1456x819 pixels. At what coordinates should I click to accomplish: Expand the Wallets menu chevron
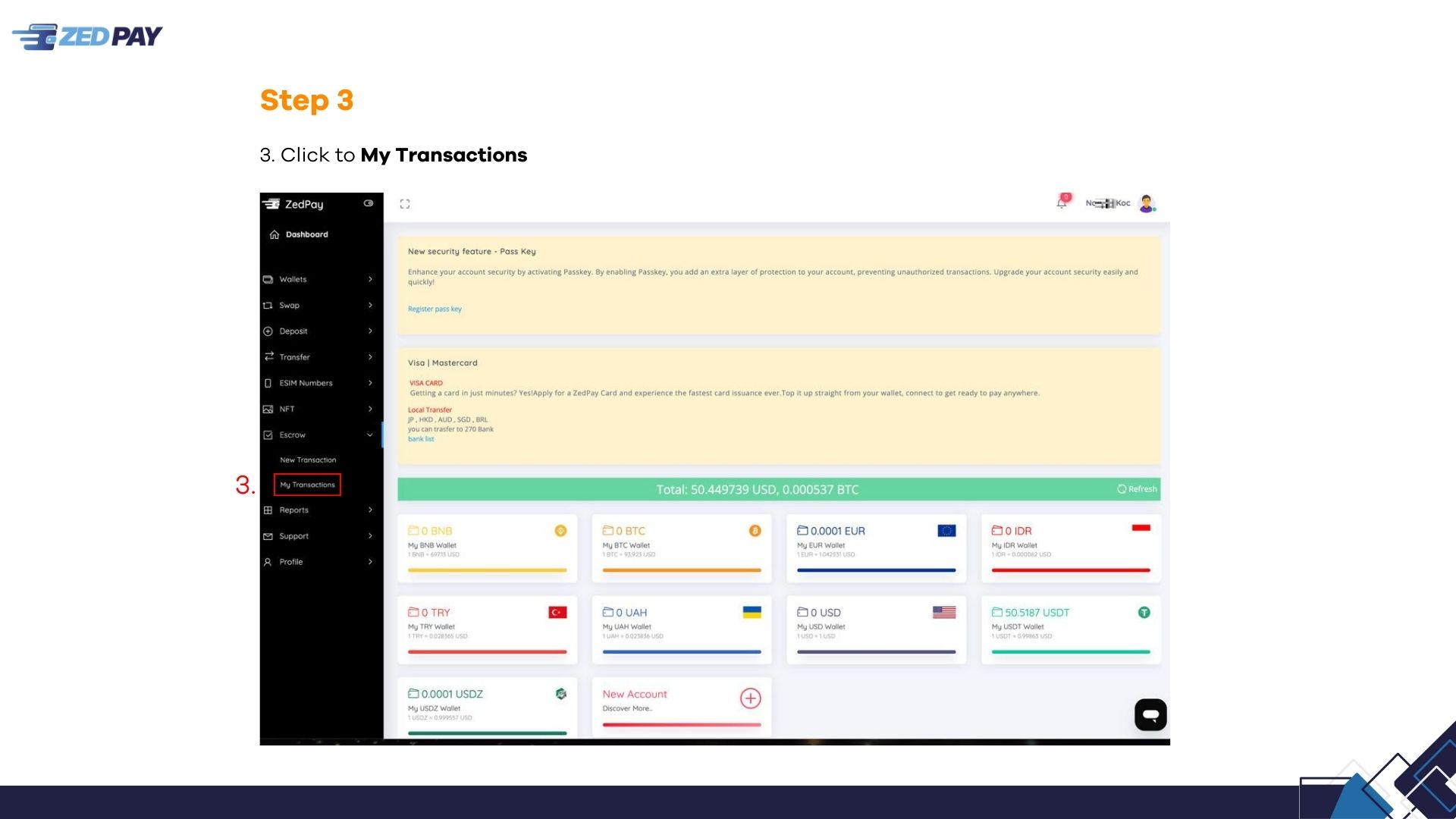370,280
